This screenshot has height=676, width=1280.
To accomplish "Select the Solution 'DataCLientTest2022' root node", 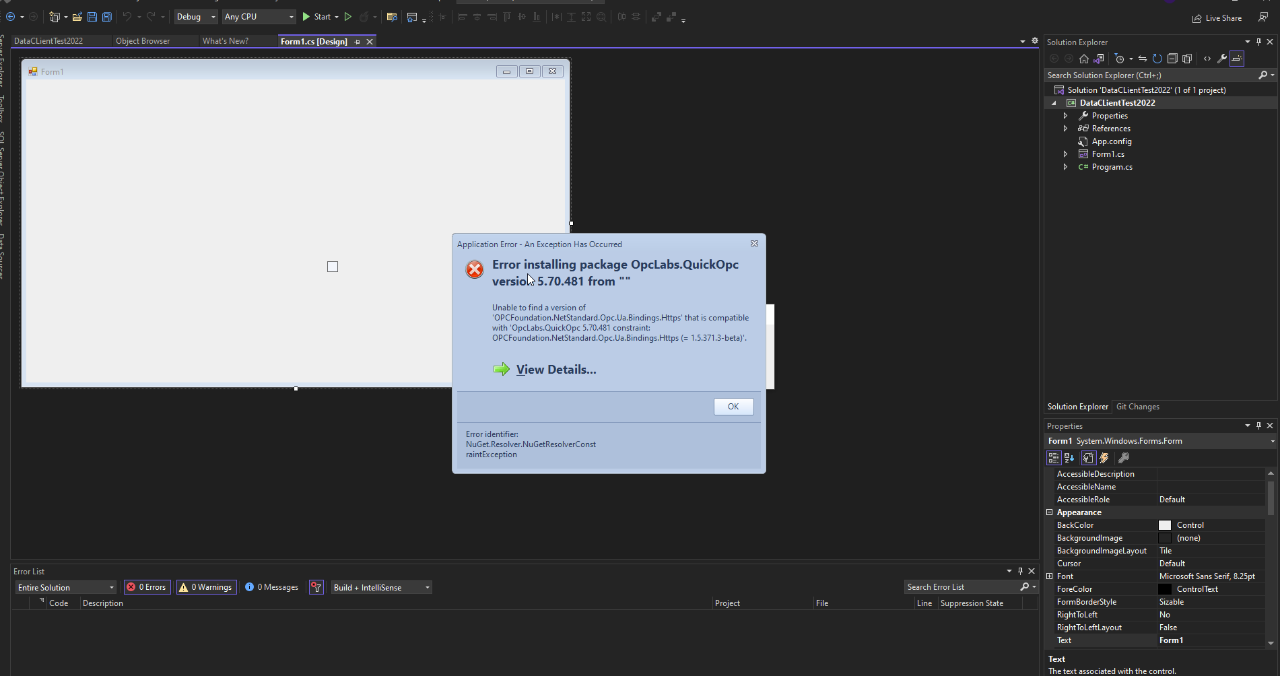I will (1146, 90).
